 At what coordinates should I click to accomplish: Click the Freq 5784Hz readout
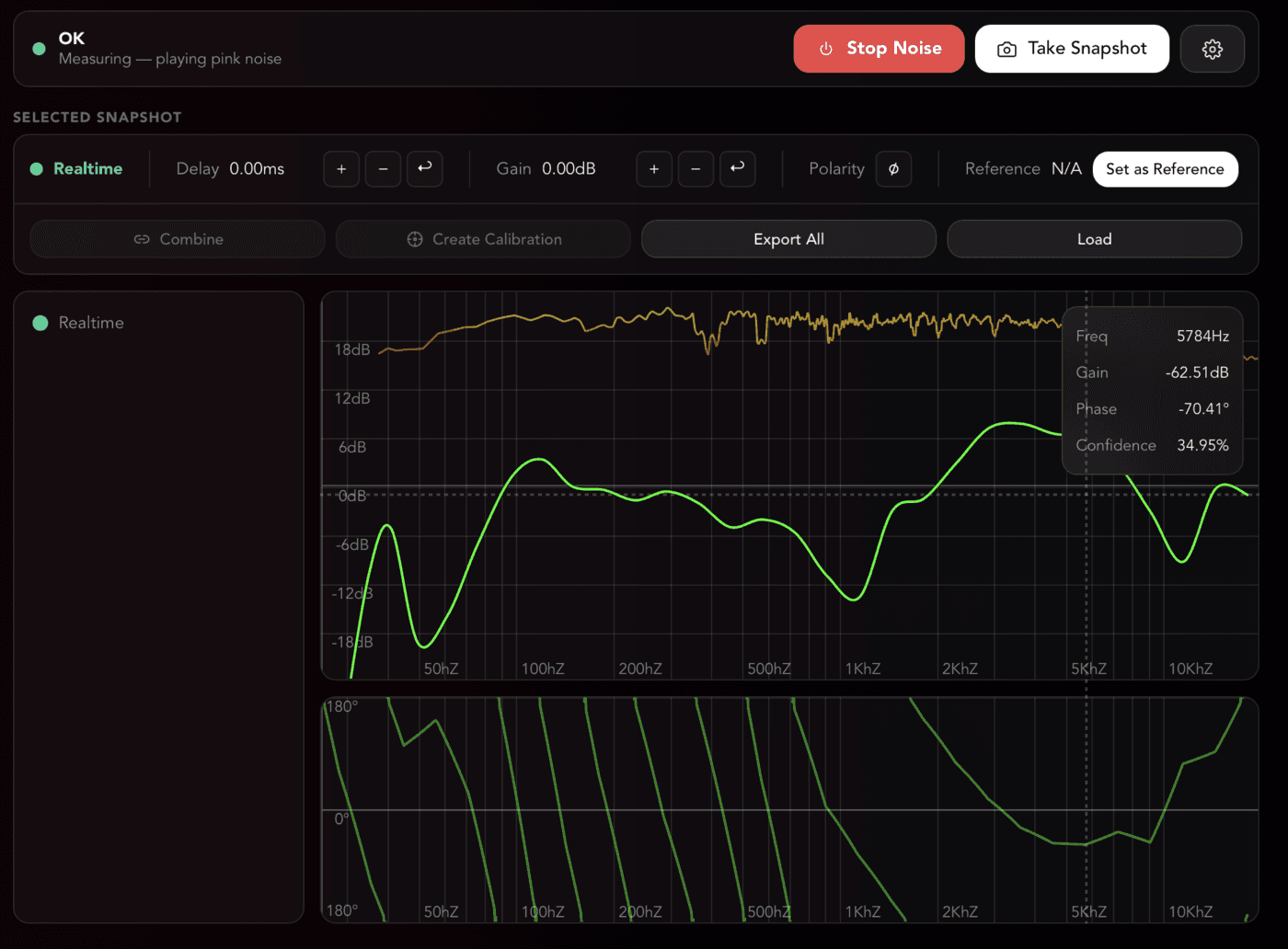[x=1152, y=337]
